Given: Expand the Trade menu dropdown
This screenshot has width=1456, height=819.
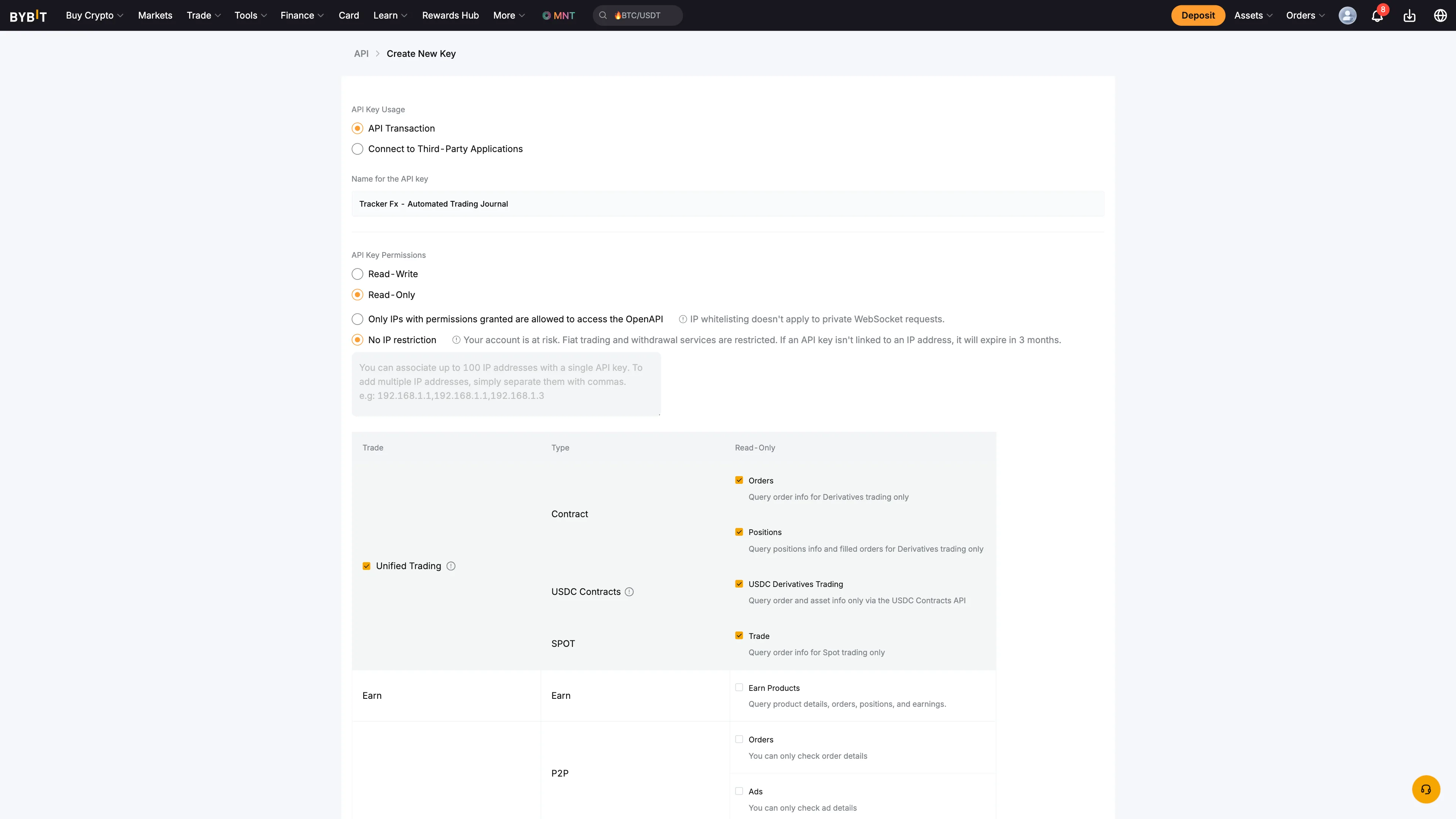Looking at the screenshot, I should pos(204,15).
